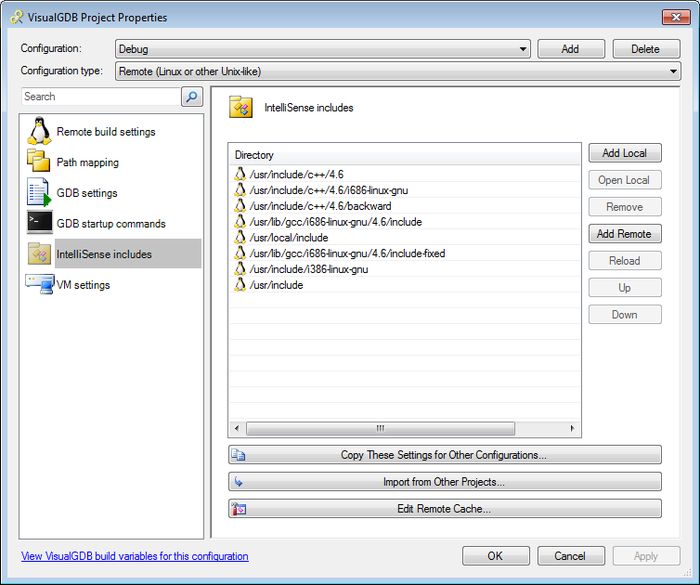Click the IntelliSense includes header icon

pos(241,107)
